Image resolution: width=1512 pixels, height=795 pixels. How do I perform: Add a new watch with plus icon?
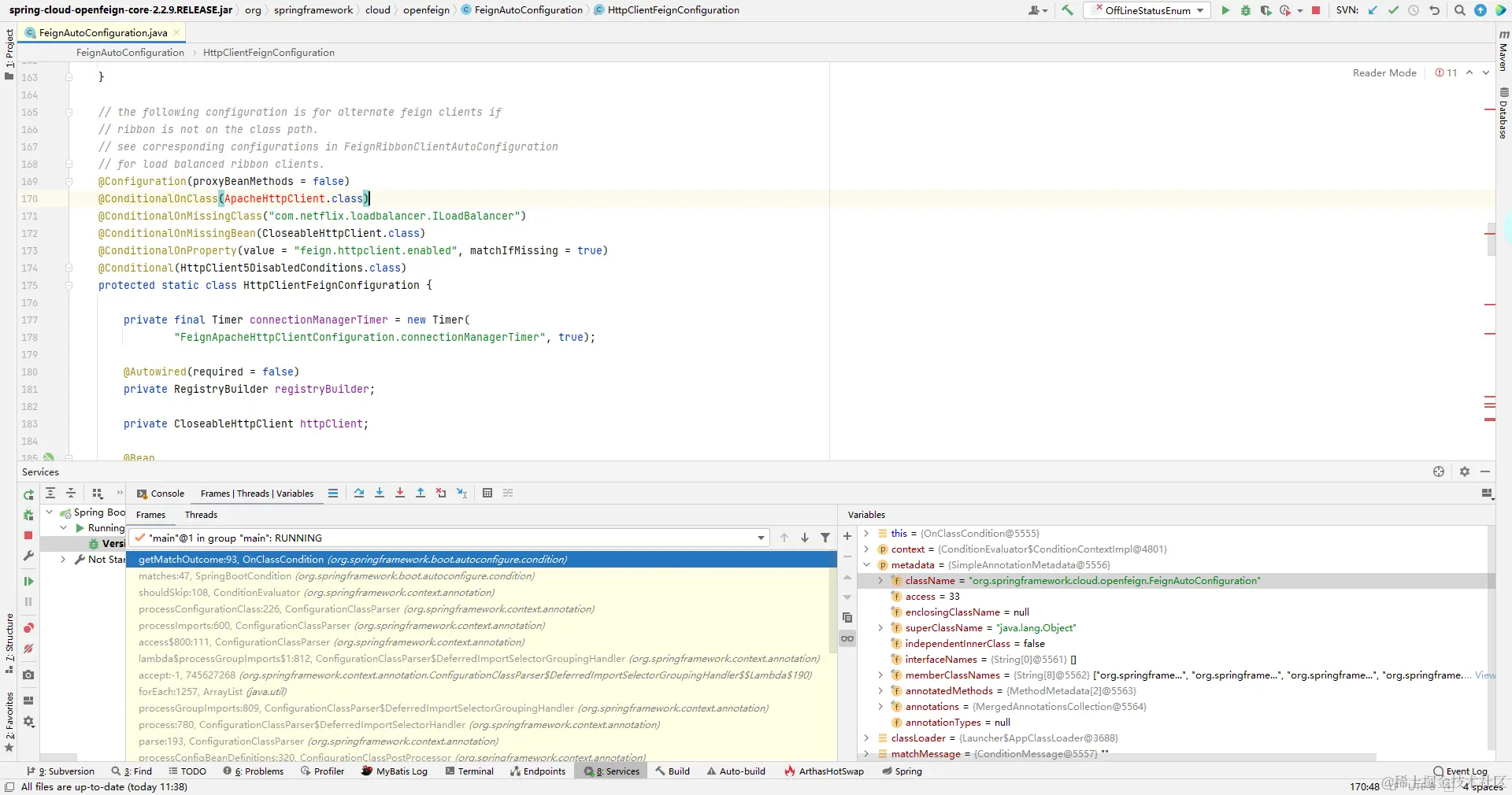pos(847,536)
